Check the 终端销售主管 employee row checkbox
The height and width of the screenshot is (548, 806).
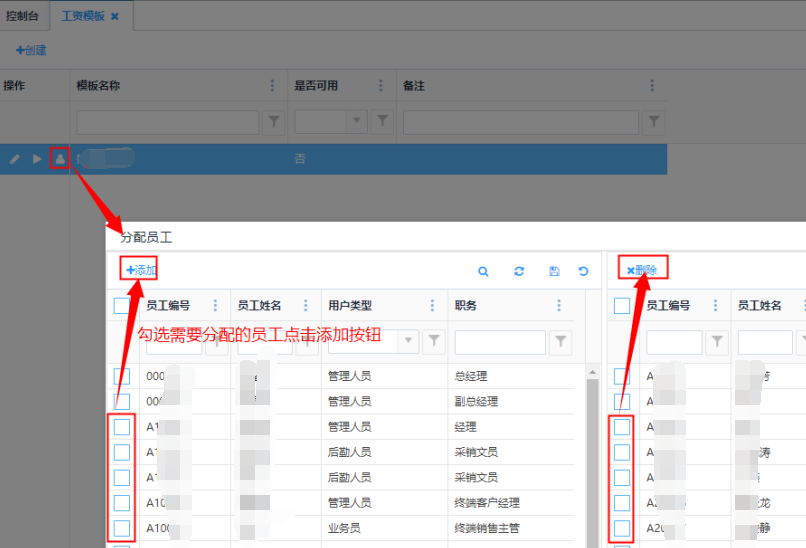click(x=122, y=528)
